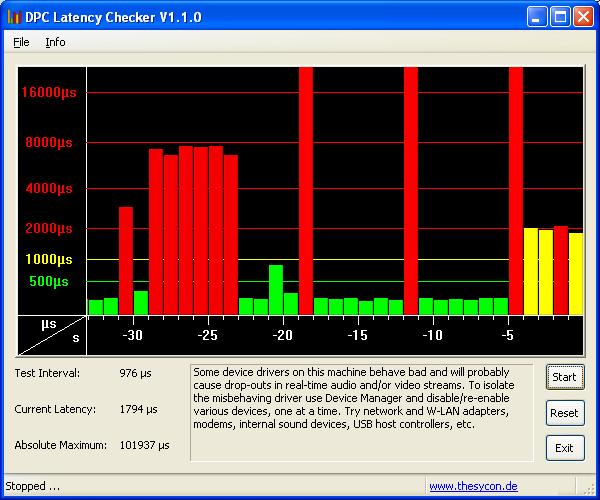Click the 16000µs axis label
Image resolution: width=600 pixels, height=500 pixels.
49,92
